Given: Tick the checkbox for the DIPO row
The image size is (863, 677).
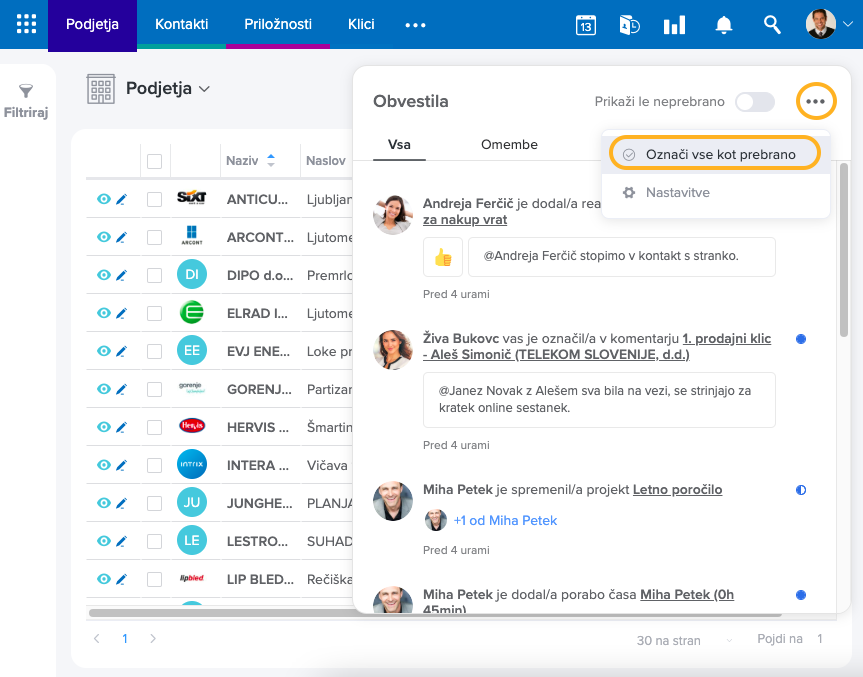Looking at the screenshot, I should [154, 275].
